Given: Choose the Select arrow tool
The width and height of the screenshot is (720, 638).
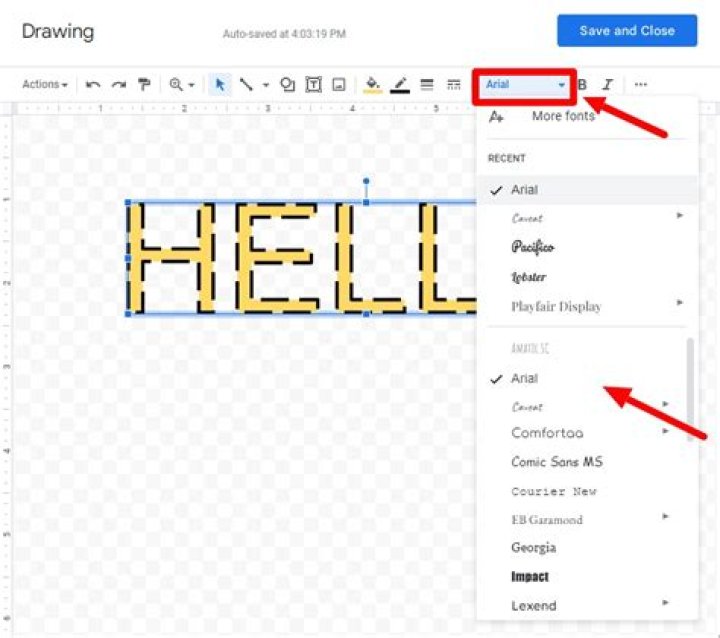Looking at the screenshot, I should (220, 85).
